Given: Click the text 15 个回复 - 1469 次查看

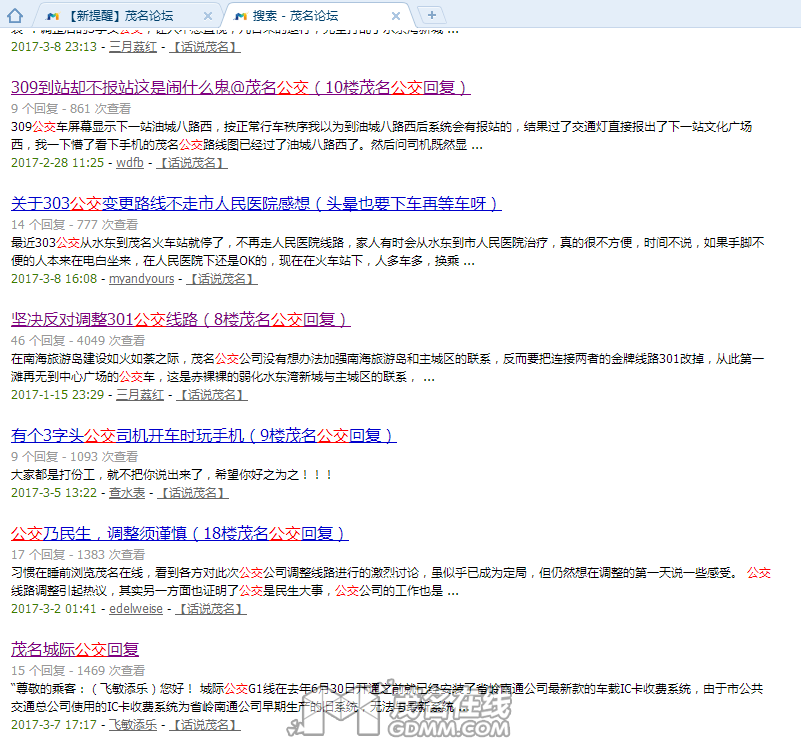Looking at the screenshot, I should pyautogui.click(x=78, y=670).
